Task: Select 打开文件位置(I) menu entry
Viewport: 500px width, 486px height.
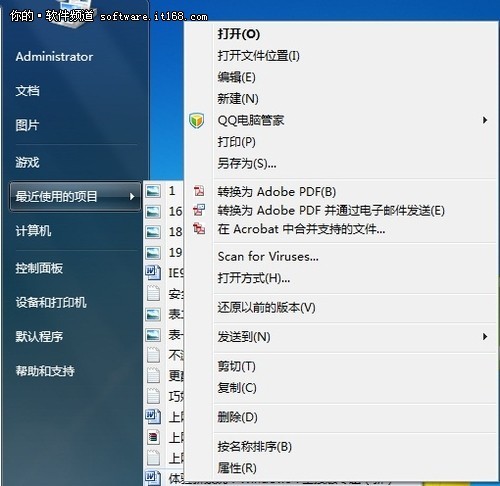Action: point(258,56)
